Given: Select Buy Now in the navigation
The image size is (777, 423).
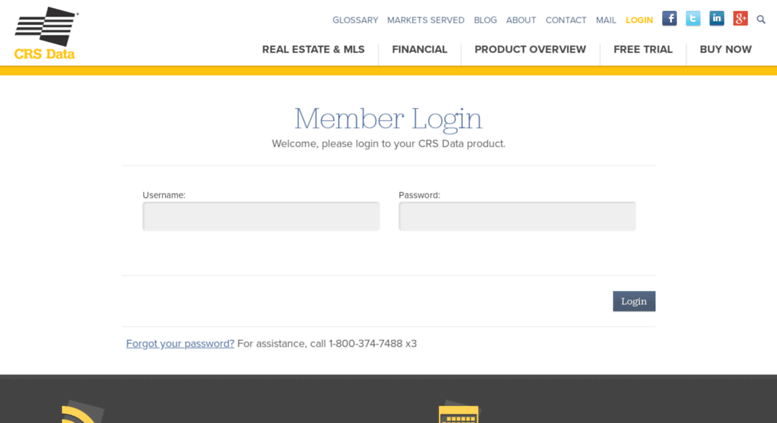Looking at the screenshot, I should pyautogui.click(x=725, y=50).
